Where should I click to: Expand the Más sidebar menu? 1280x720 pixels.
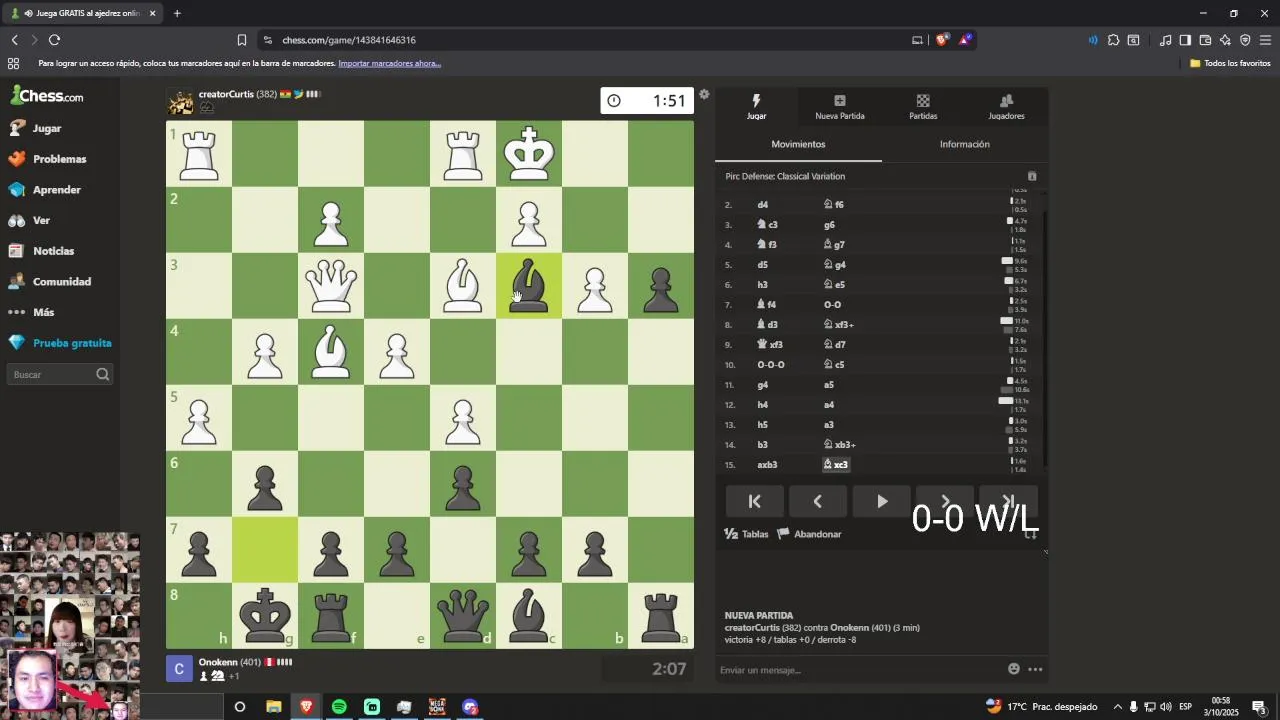(60, 312)
